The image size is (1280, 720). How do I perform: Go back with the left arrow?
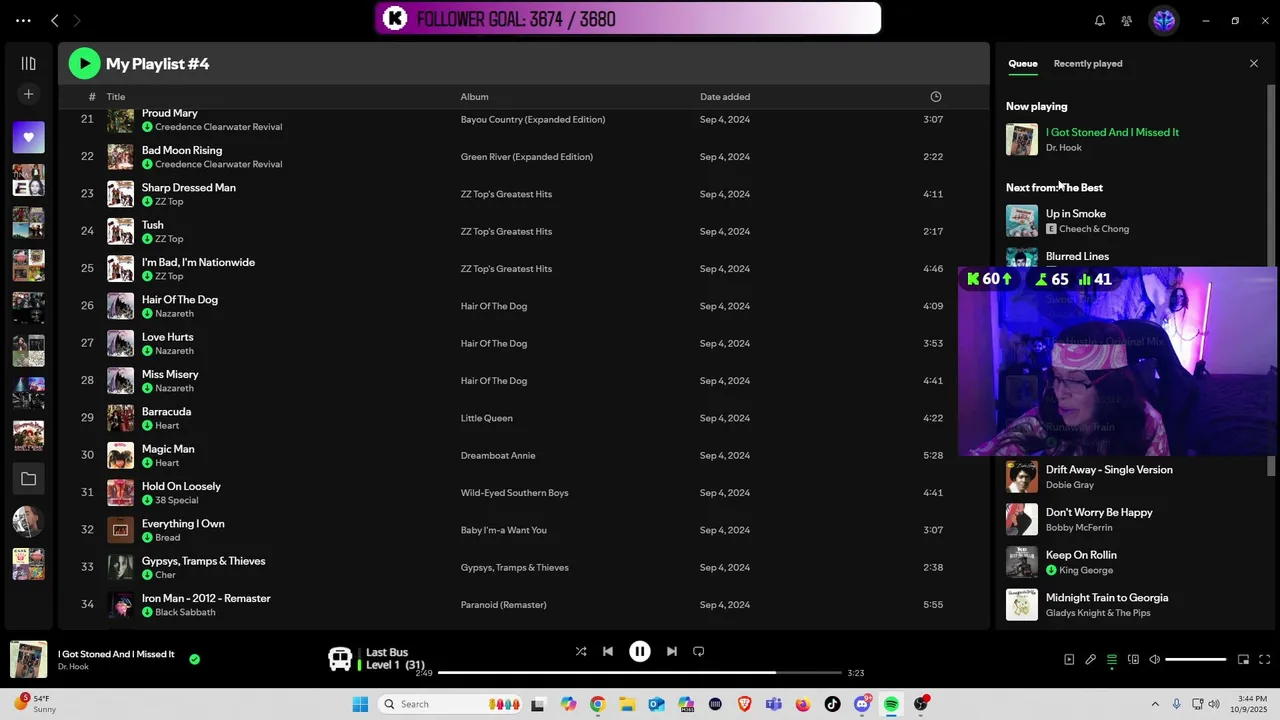coord(55,20)
